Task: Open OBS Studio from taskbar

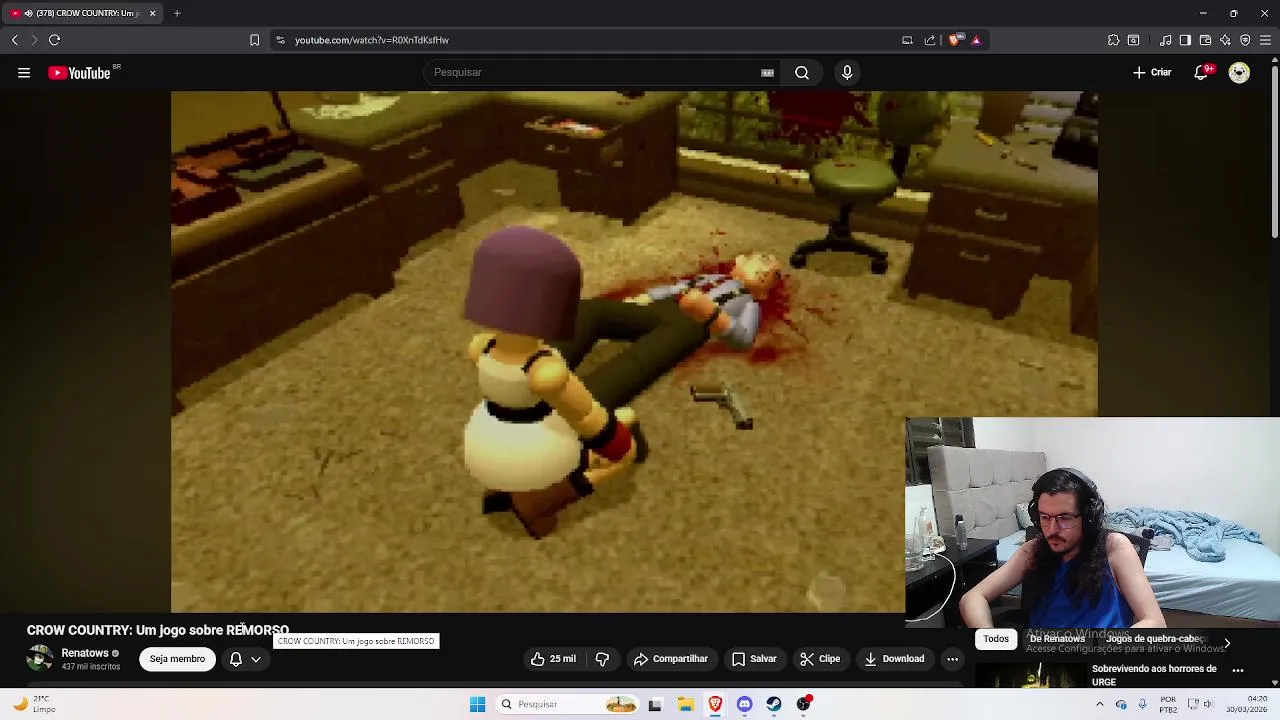Action: tap(803, 704)
